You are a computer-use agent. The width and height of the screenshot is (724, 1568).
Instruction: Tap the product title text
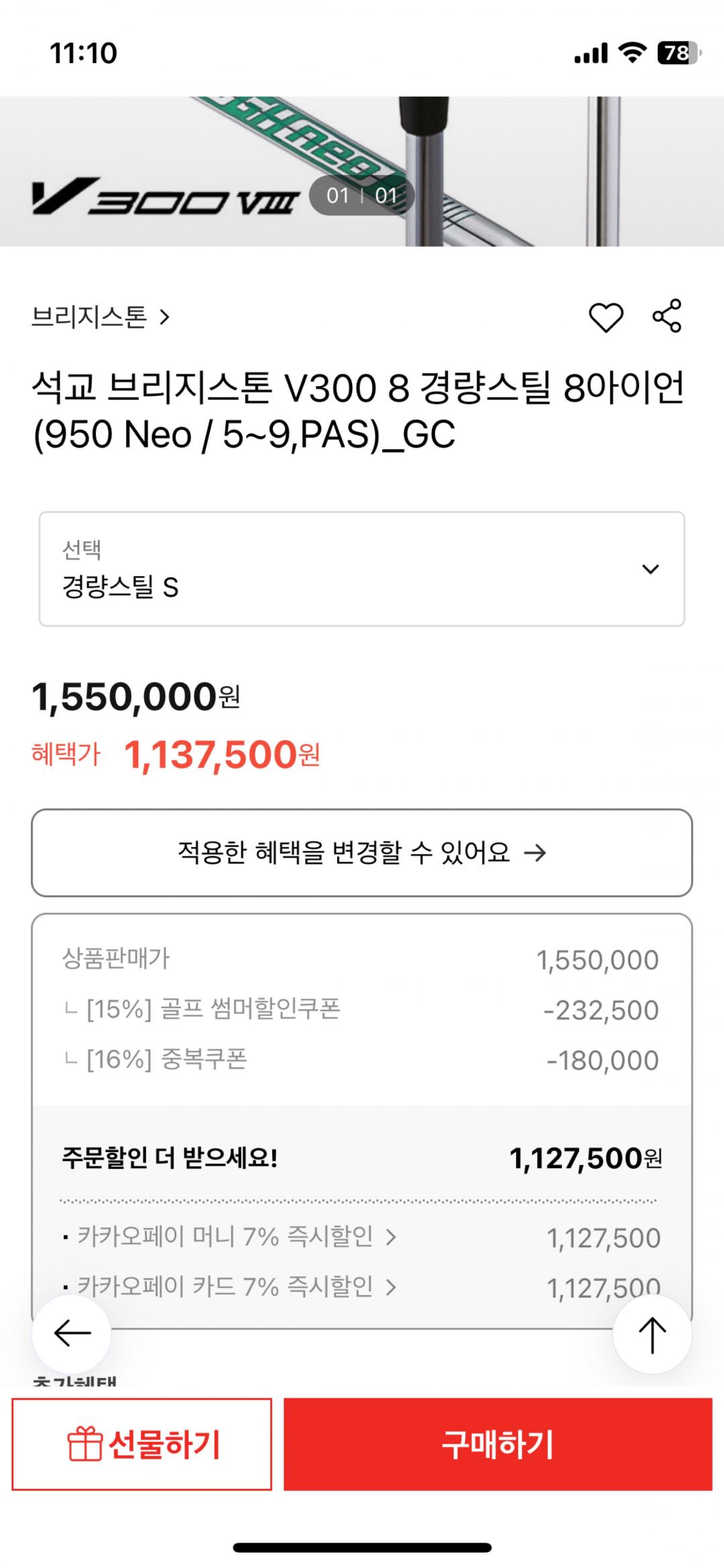[x=359, y=410]
